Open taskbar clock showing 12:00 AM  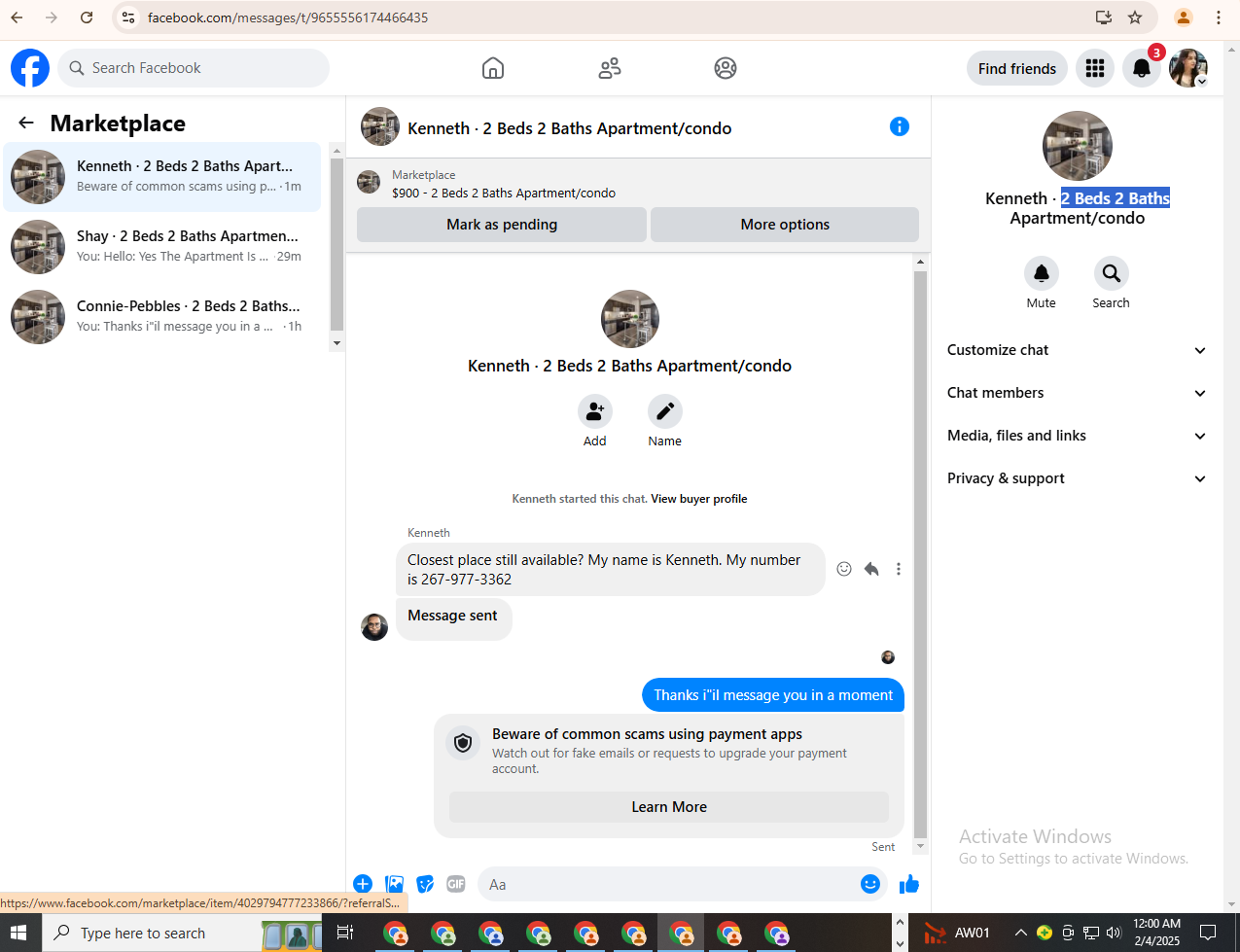[x=1156, y=933]
